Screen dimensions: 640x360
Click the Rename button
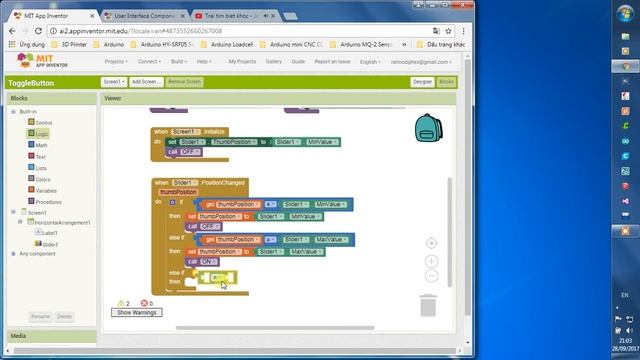40,317
